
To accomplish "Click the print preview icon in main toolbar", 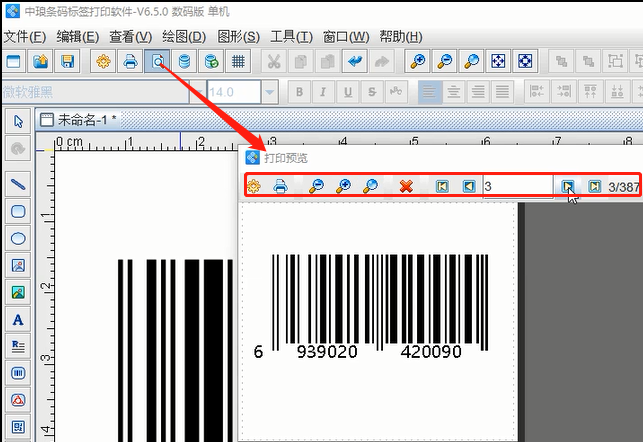I will tap(157, 62).
